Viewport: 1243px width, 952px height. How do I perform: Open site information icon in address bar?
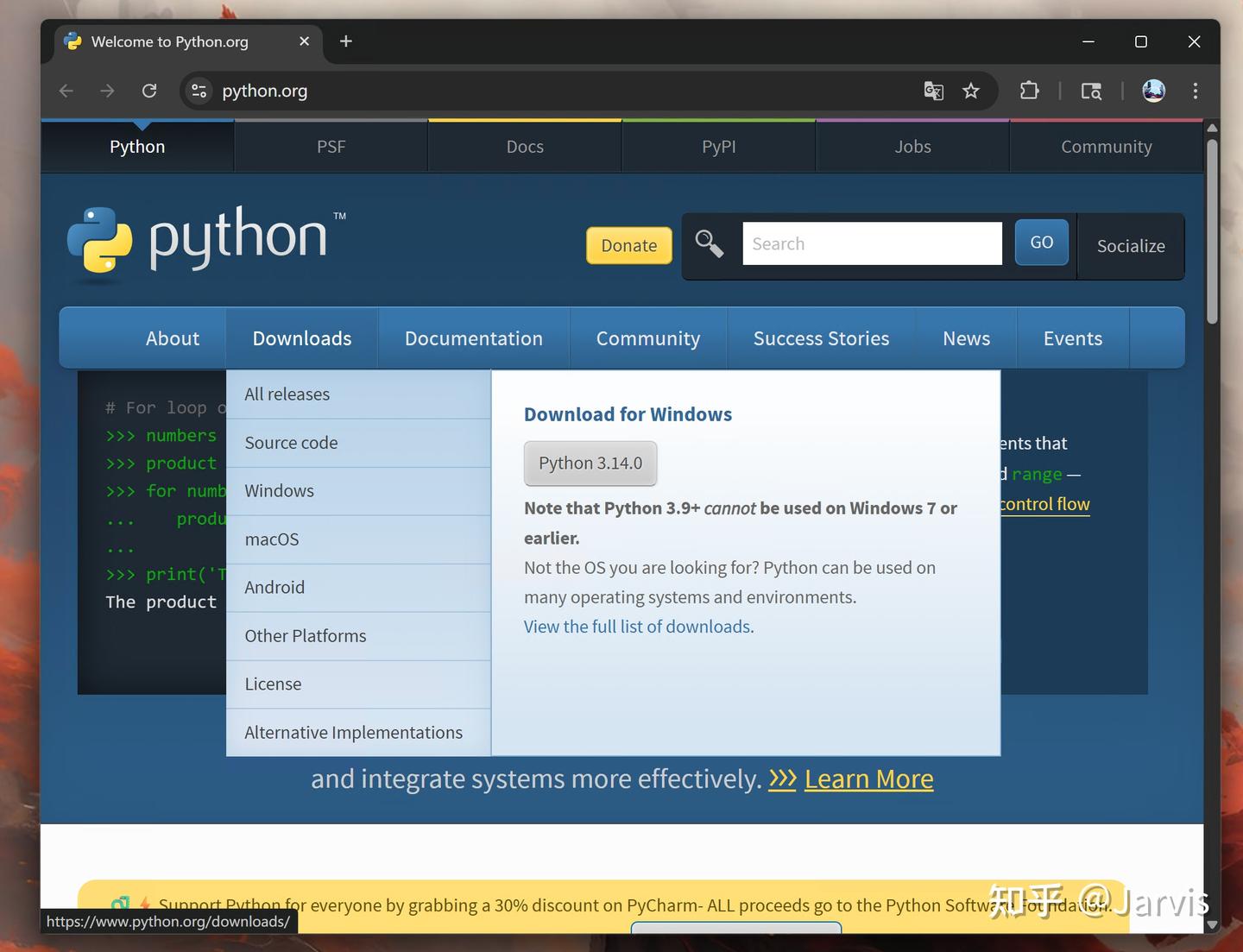click(199, 91)
